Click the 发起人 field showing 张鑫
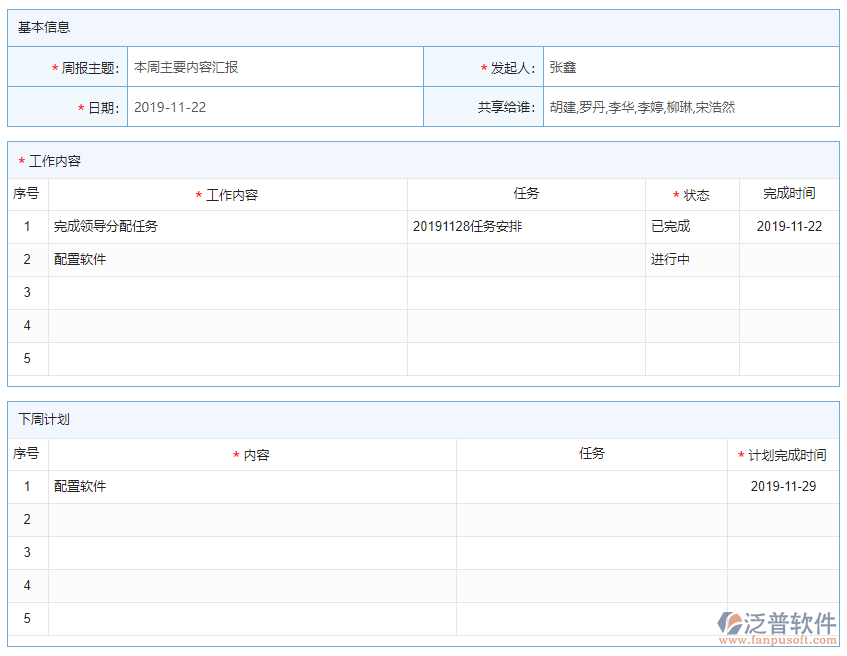The width and height of the screenshot is (847, 656). (x=690, y=68)
